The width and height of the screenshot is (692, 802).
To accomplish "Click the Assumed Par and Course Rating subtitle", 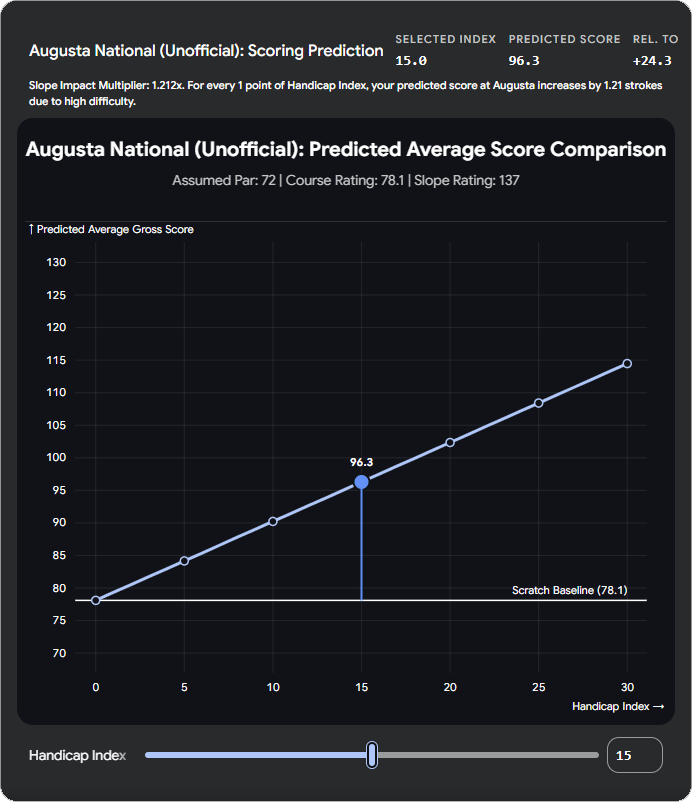I will click(x=346, y=183).
